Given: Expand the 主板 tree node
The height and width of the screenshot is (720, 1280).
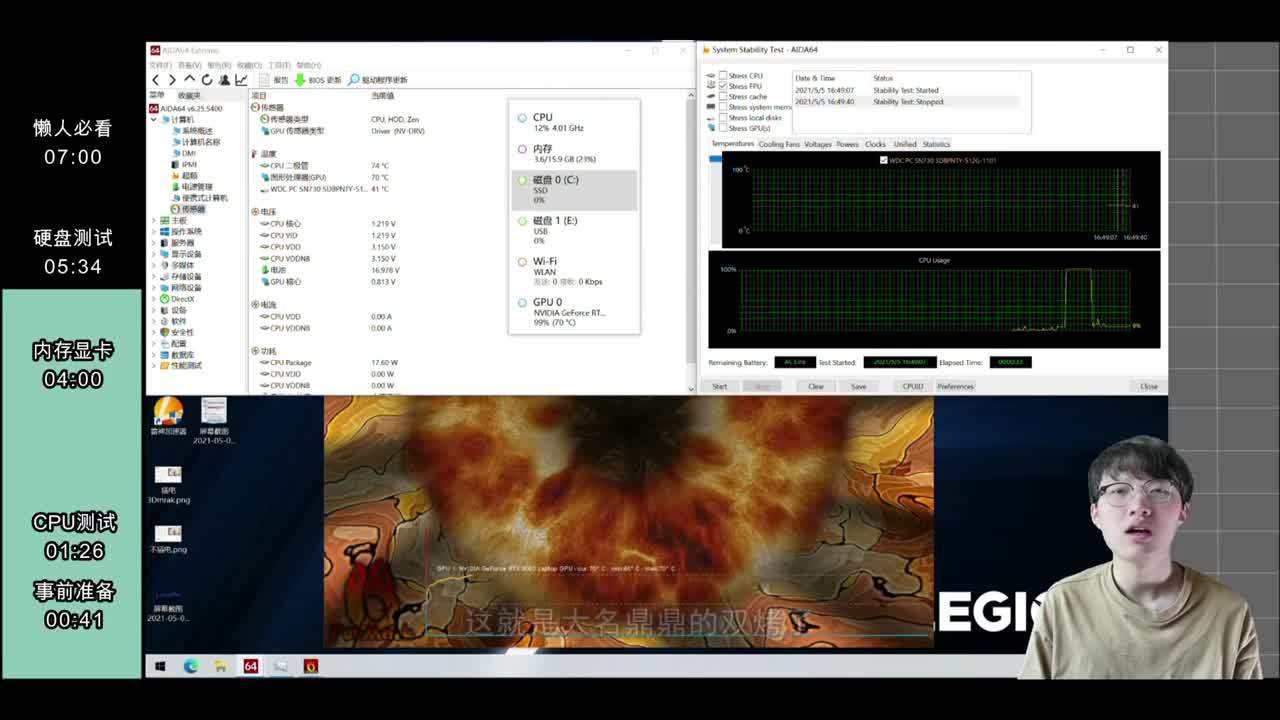Looking at the screenshot, I should pyautogui.click(x=154, y=221).
